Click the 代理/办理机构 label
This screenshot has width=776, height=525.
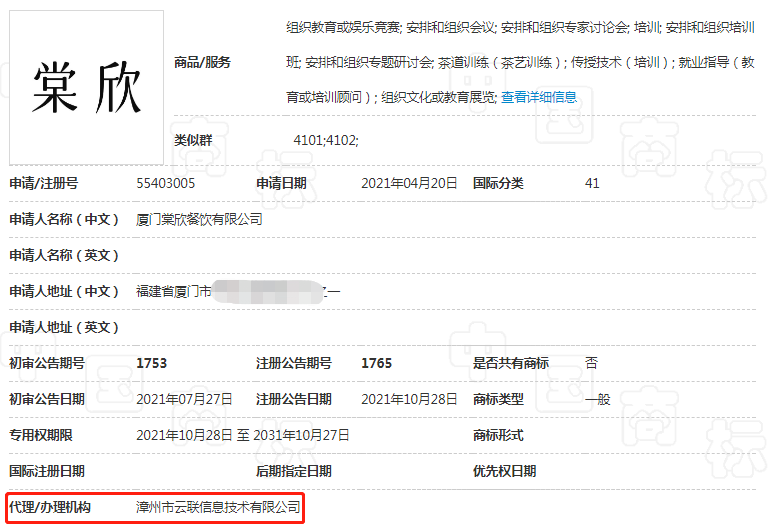pos(50,507)
